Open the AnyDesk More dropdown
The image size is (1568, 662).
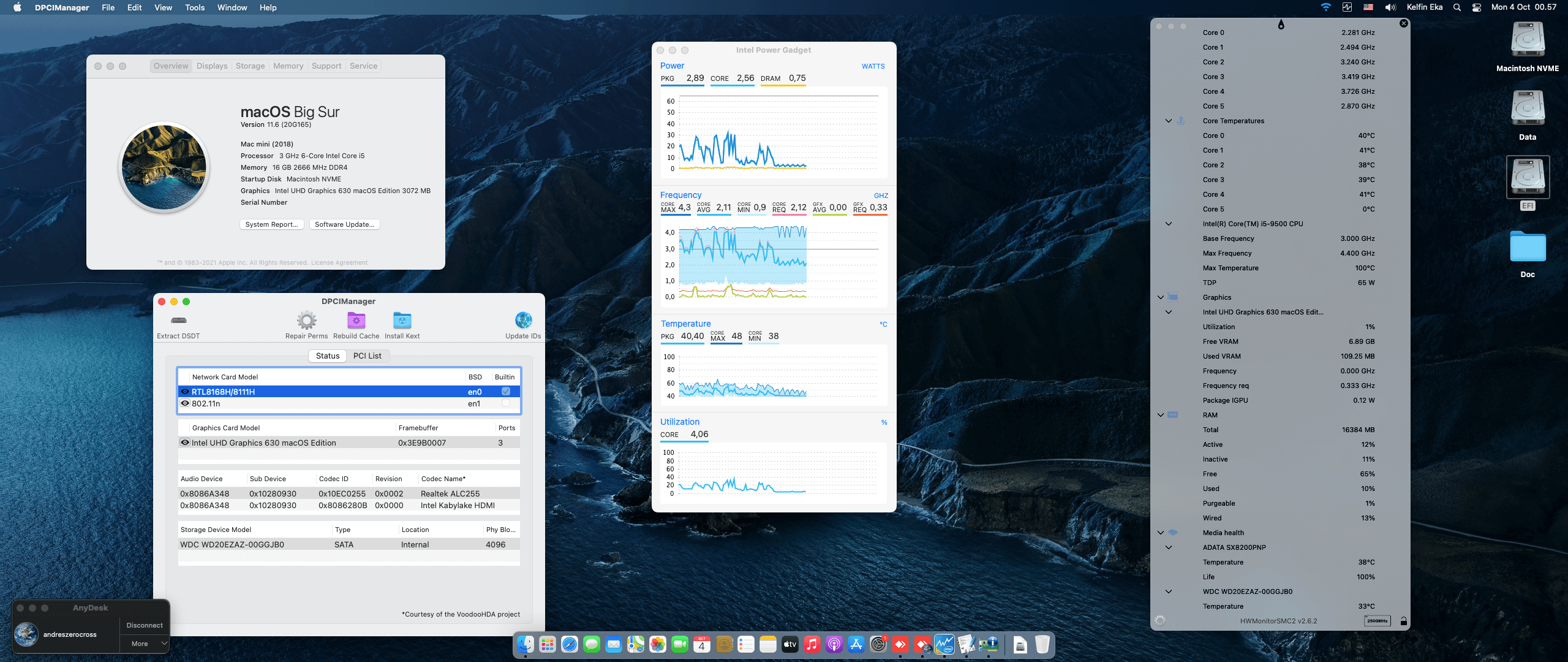pos(144,644)
